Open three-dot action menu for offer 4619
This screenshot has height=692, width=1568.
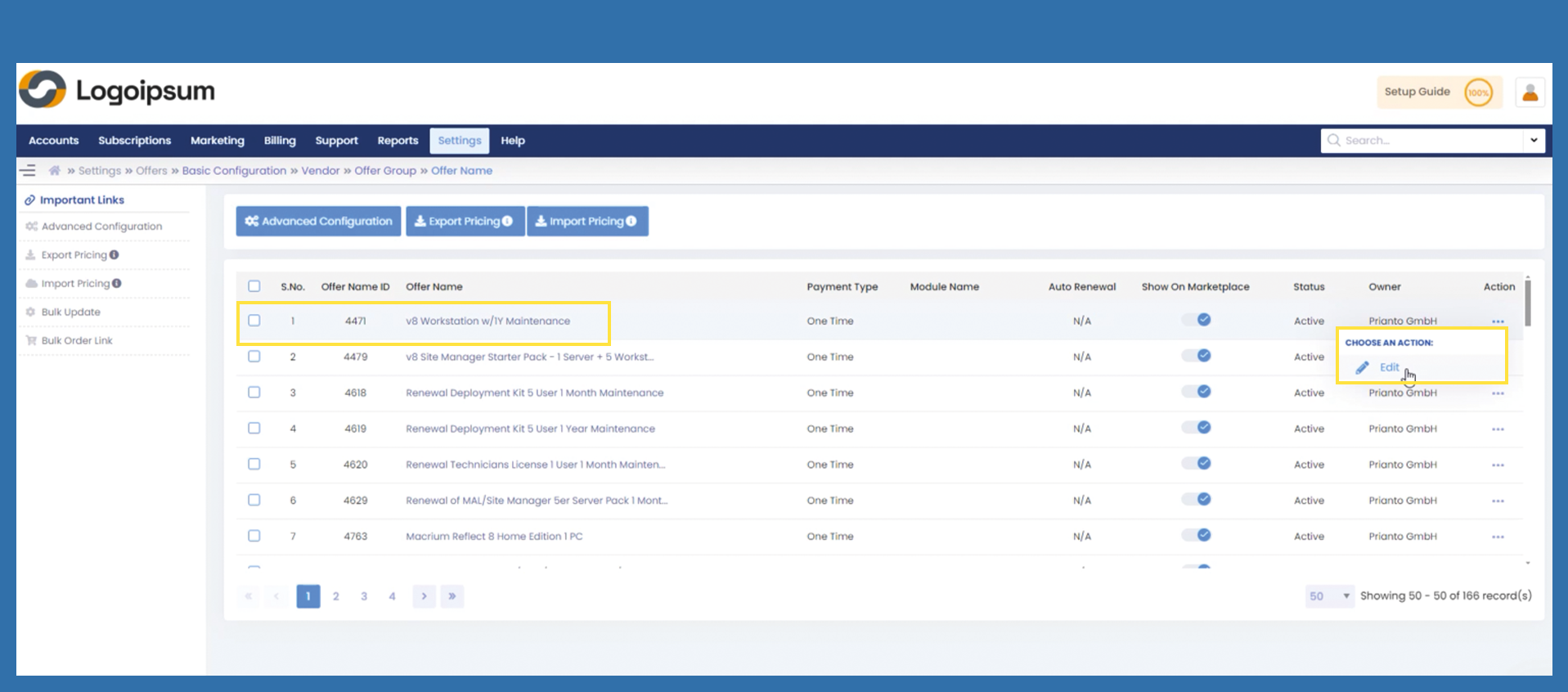click(1497, 429)
